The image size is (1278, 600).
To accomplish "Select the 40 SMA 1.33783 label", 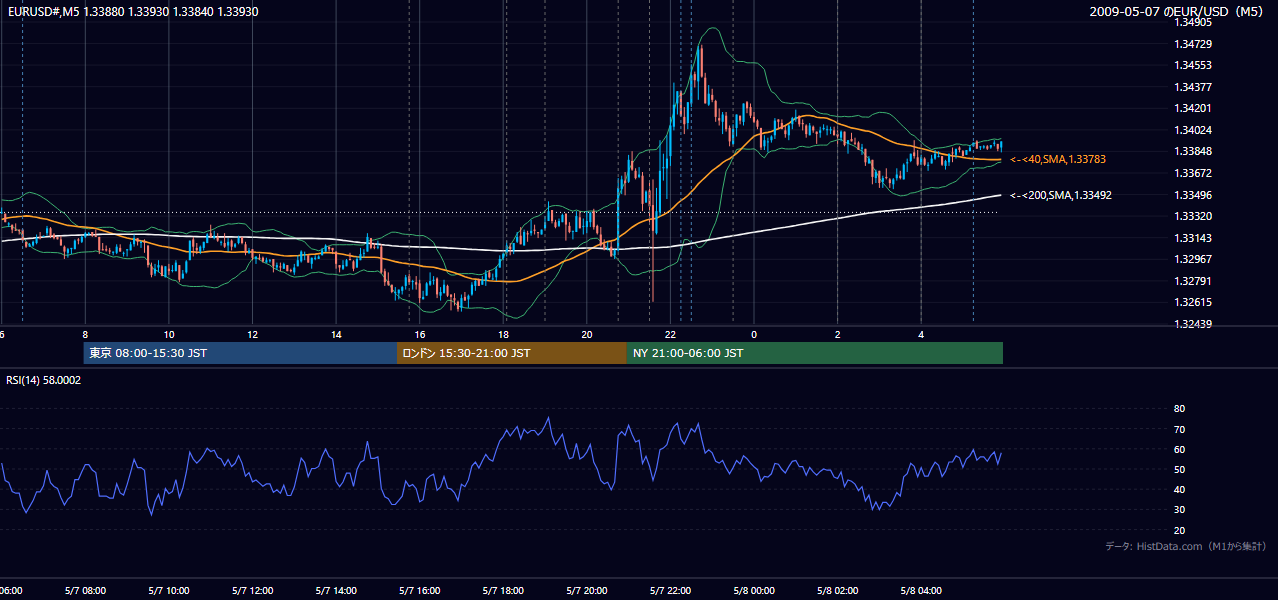I will (x=1058, y=159).
